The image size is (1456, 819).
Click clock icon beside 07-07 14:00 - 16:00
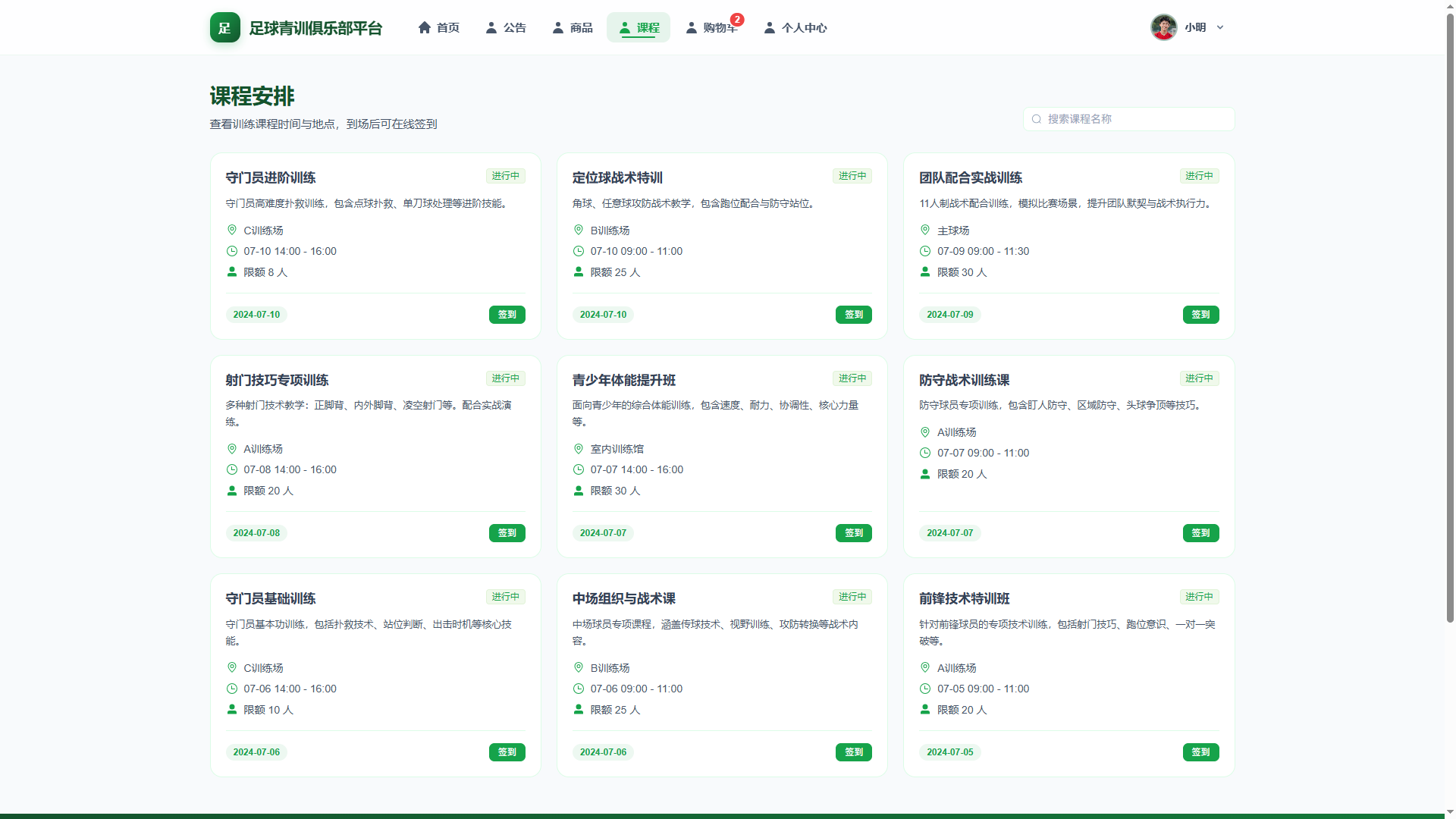(x=579, y=469)
